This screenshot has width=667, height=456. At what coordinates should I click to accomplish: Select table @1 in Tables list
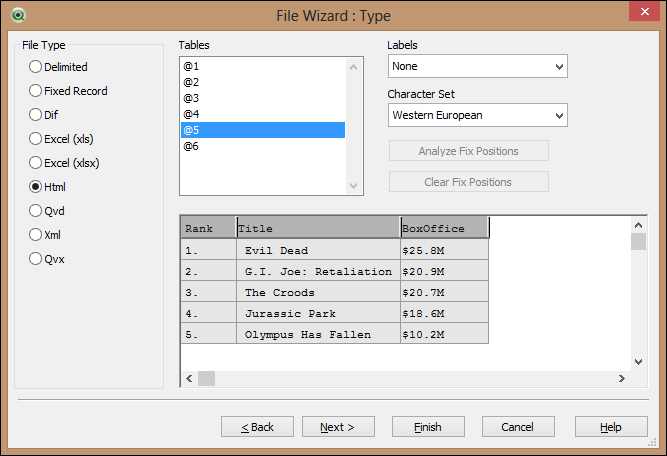coord(263,66)
